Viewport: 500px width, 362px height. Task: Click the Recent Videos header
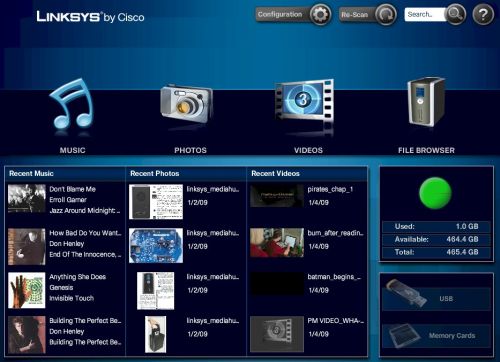tap(275, 173)
